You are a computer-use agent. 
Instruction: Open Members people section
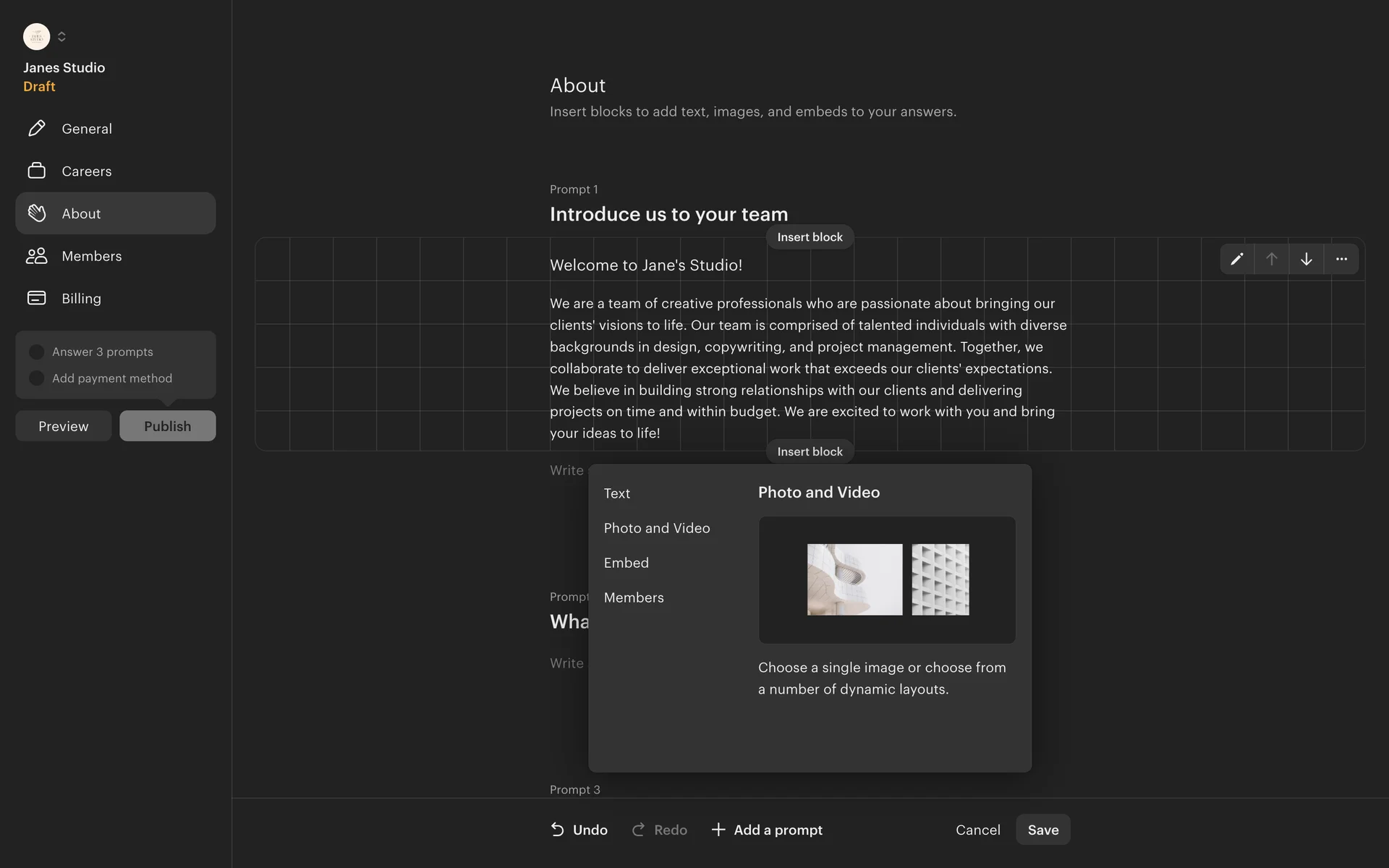(91, 256)
